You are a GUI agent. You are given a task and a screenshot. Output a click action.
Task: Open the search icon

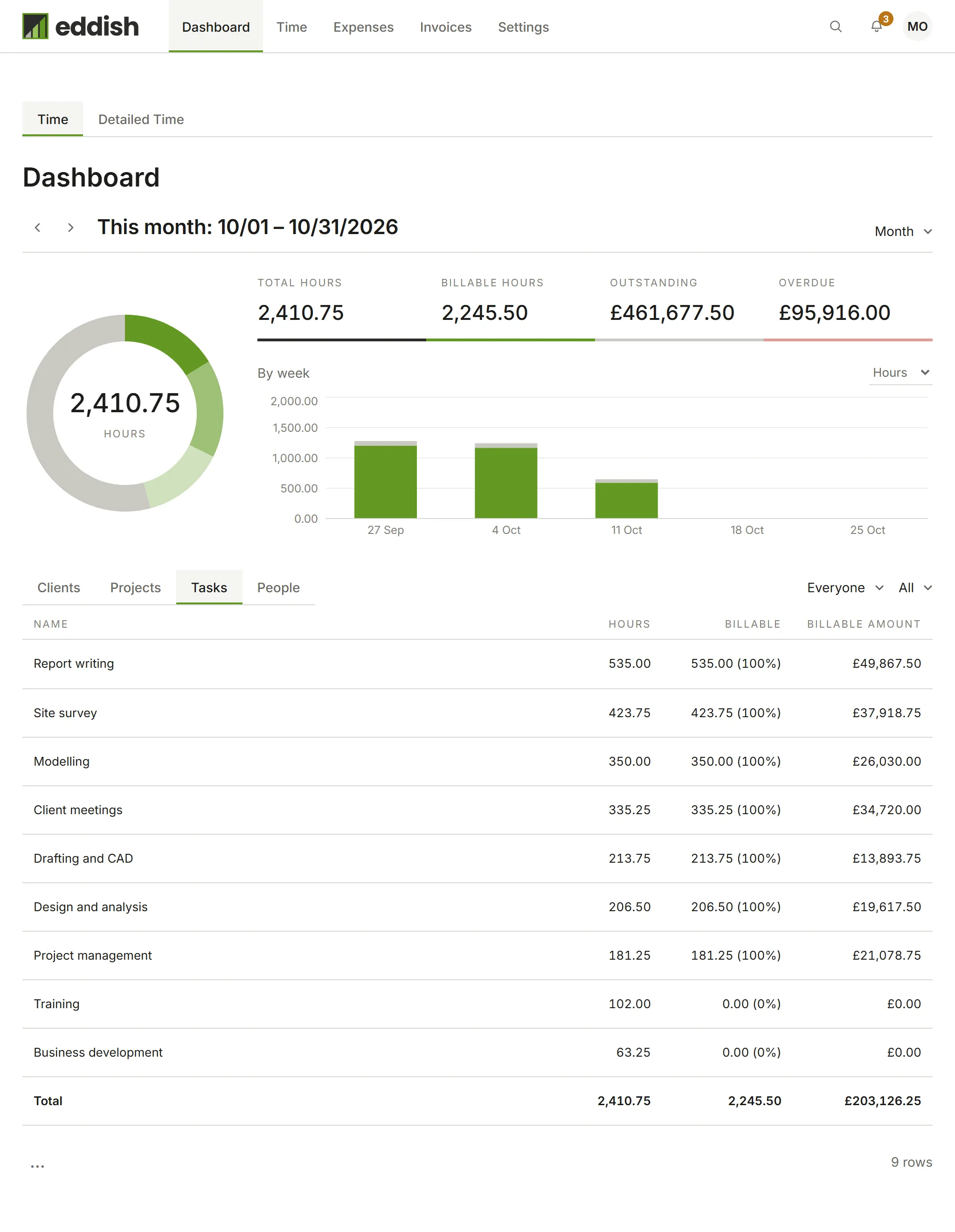click(x=836, y=27)
